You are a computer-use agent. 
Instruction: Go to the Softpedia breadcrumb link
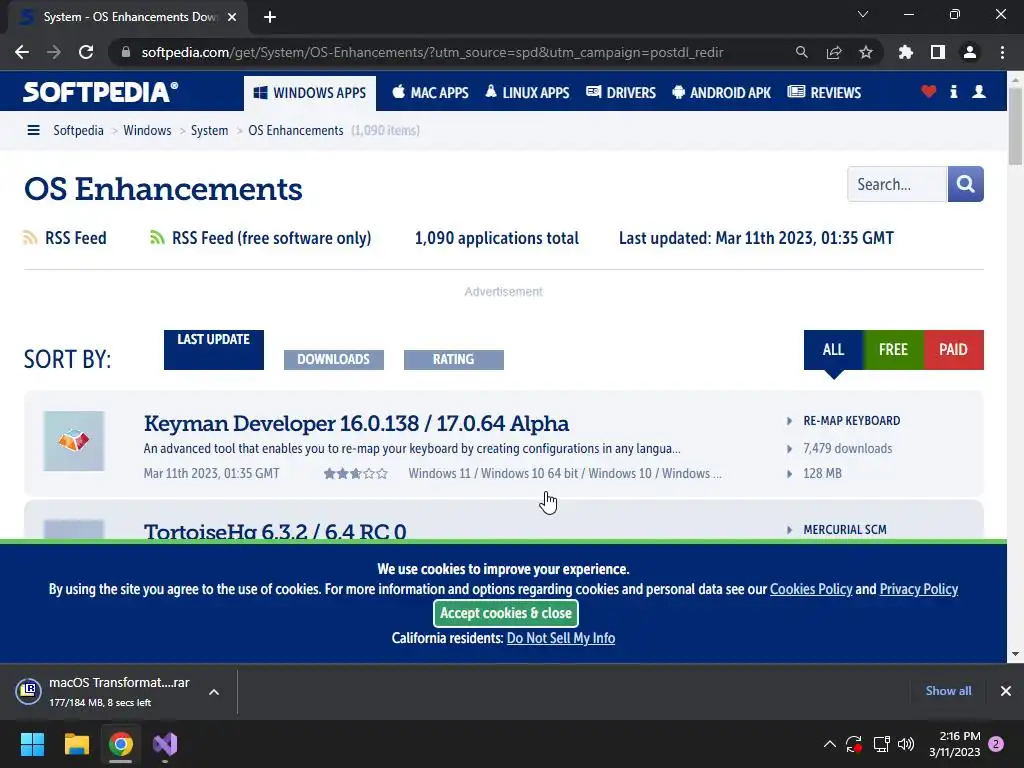tap(78, 131)
